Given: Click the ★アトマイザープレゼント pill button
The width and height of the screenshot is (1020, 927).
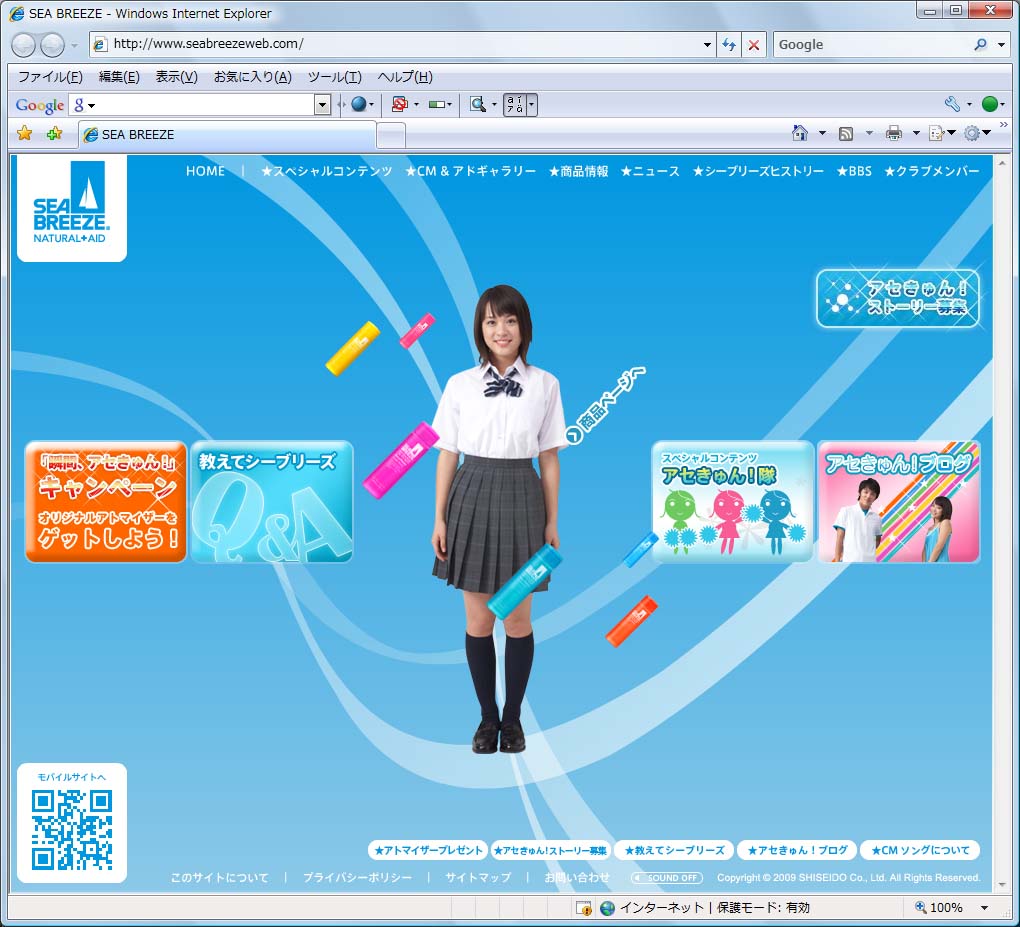Looking at the screenshot, I should point(428,850).
